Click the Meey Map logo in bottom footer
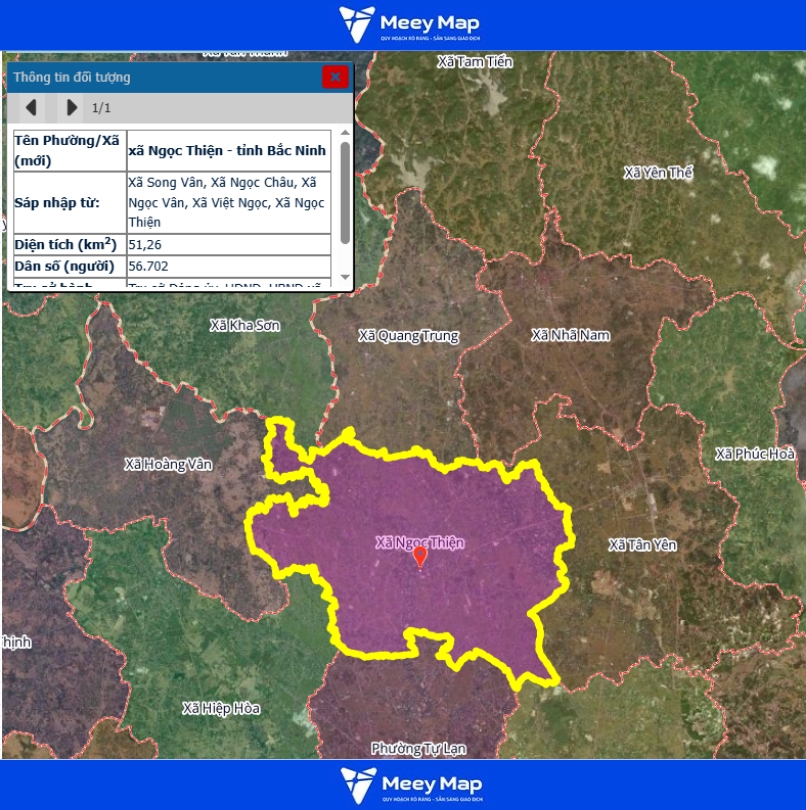 pos(409,786)
